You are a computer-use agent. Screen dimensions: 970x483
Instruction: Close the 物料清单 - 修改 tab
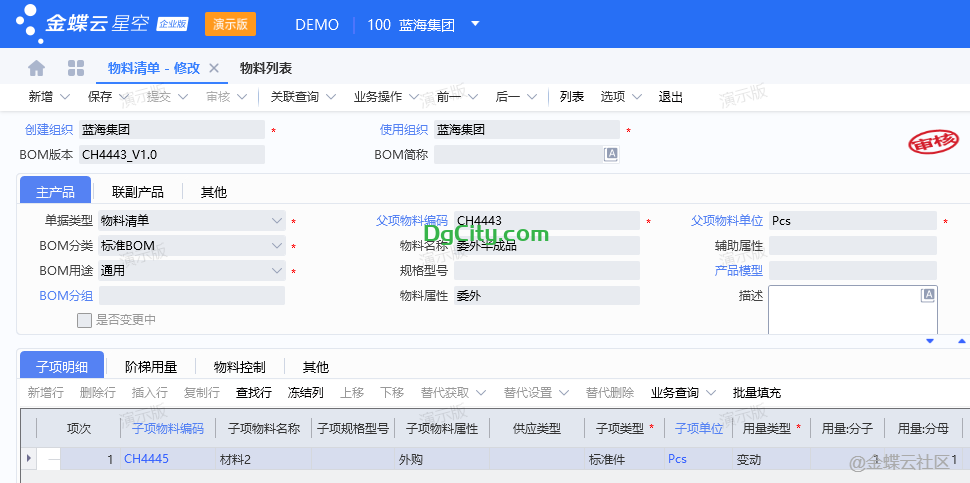pos(214,68)
